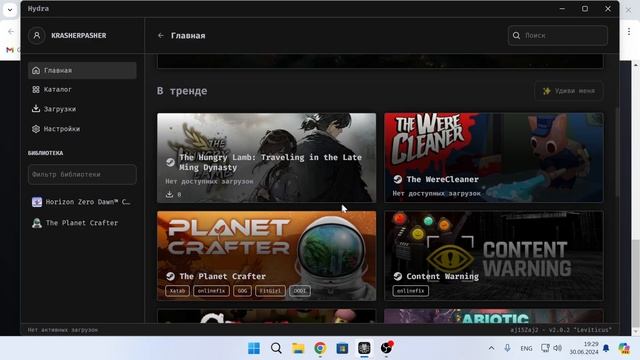The width and height of the screenshot is (640, 360).
Task: Click the Steam icon on The Hungry Lamb card
Action: 170,162
